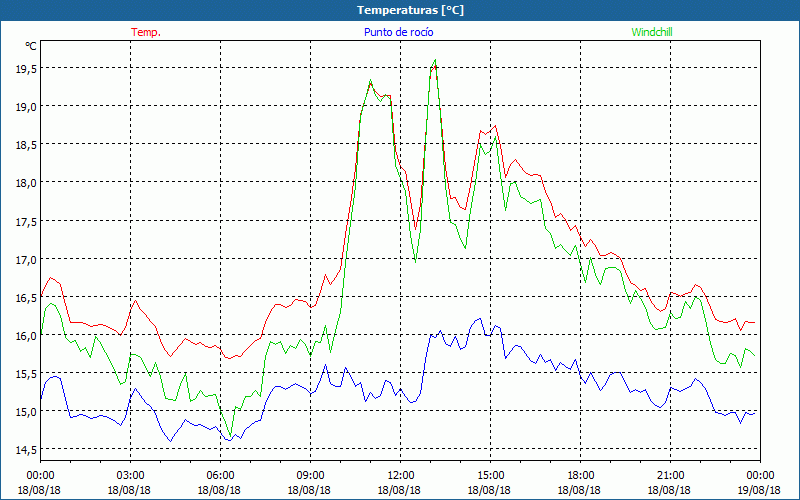Screen dimensions: 800x500
Task: Click the 12:00 time axis label
Action: click(x=400, y=476)
